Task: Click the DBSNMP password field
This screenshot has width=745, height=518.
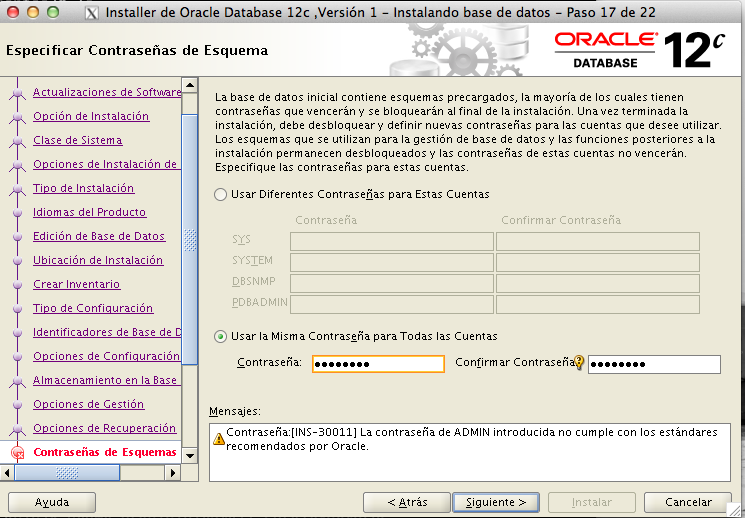Action: [392, 283]
